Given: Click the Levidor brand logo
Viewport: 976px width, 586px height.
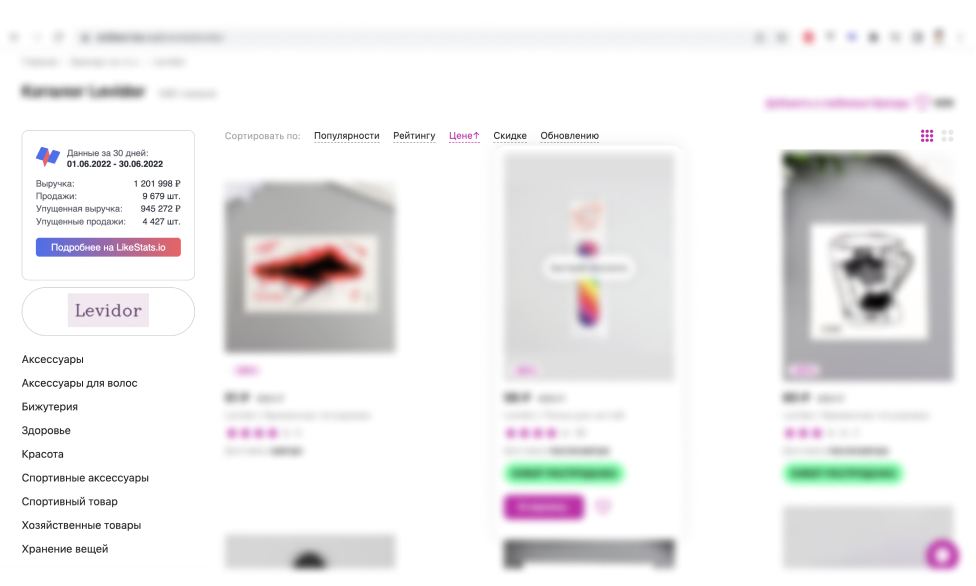Looking at the screenshot, I should (108, 310).
